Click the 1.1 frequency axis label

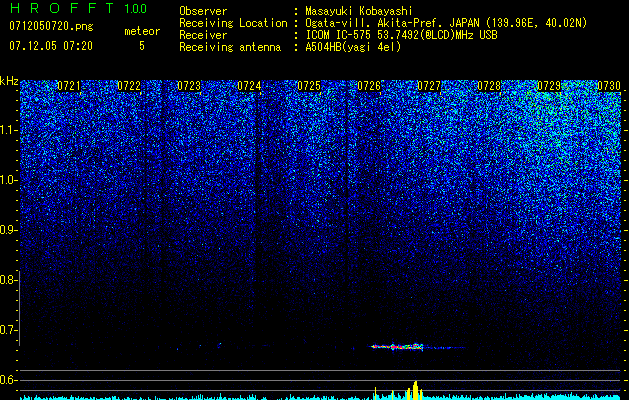[8, 130]
